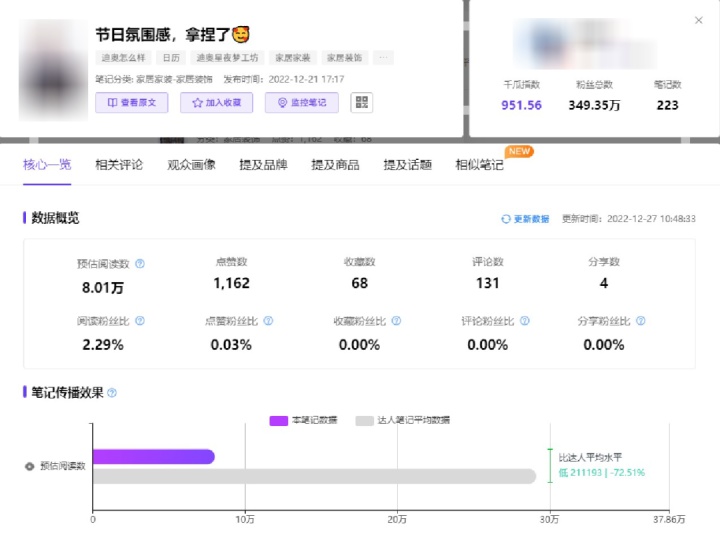Click 预估阅读数 value 8.01万
Image resolution: width=720 pixels, height=534 pixels.
click(x=103, y=288)
